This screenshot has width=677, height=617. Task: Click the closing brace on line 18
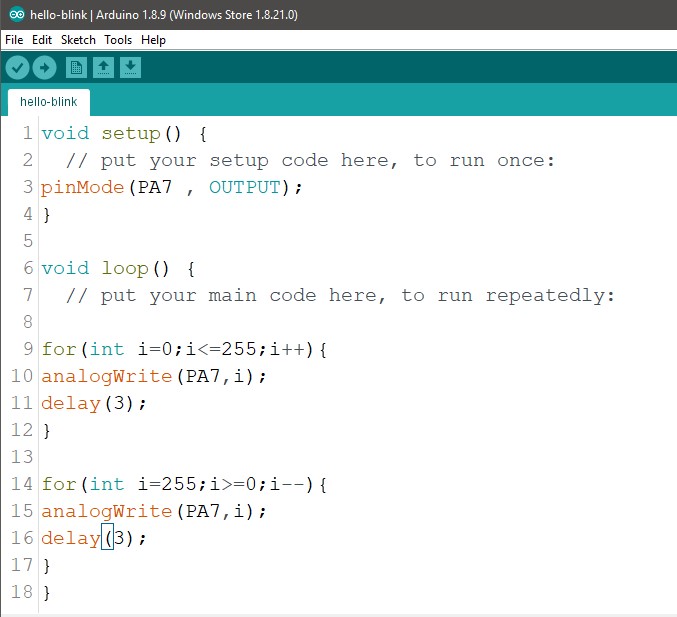click(47, 593)
